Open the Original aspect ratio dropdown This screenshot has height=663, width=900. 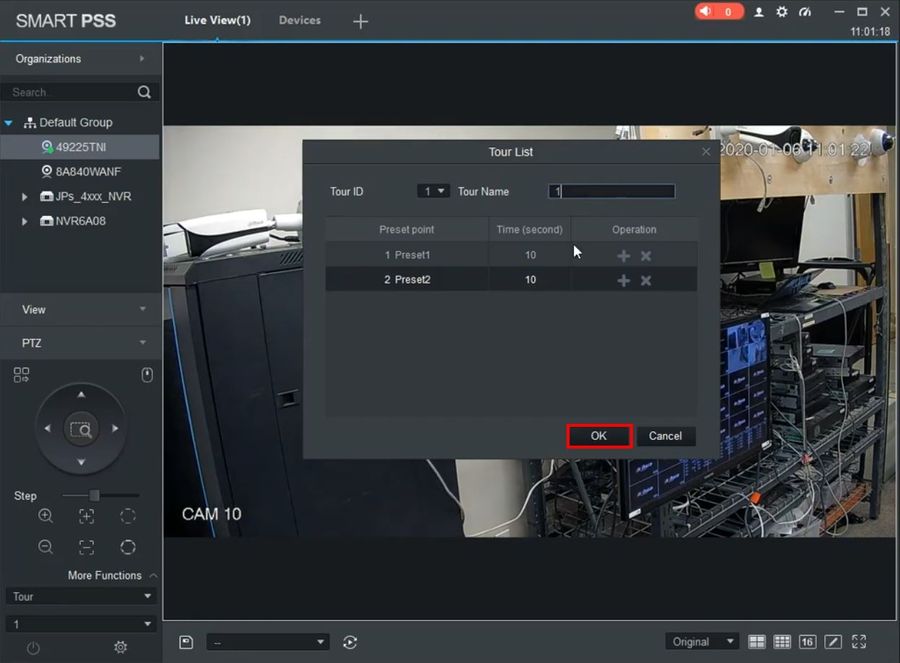click(x=702, y=642)
